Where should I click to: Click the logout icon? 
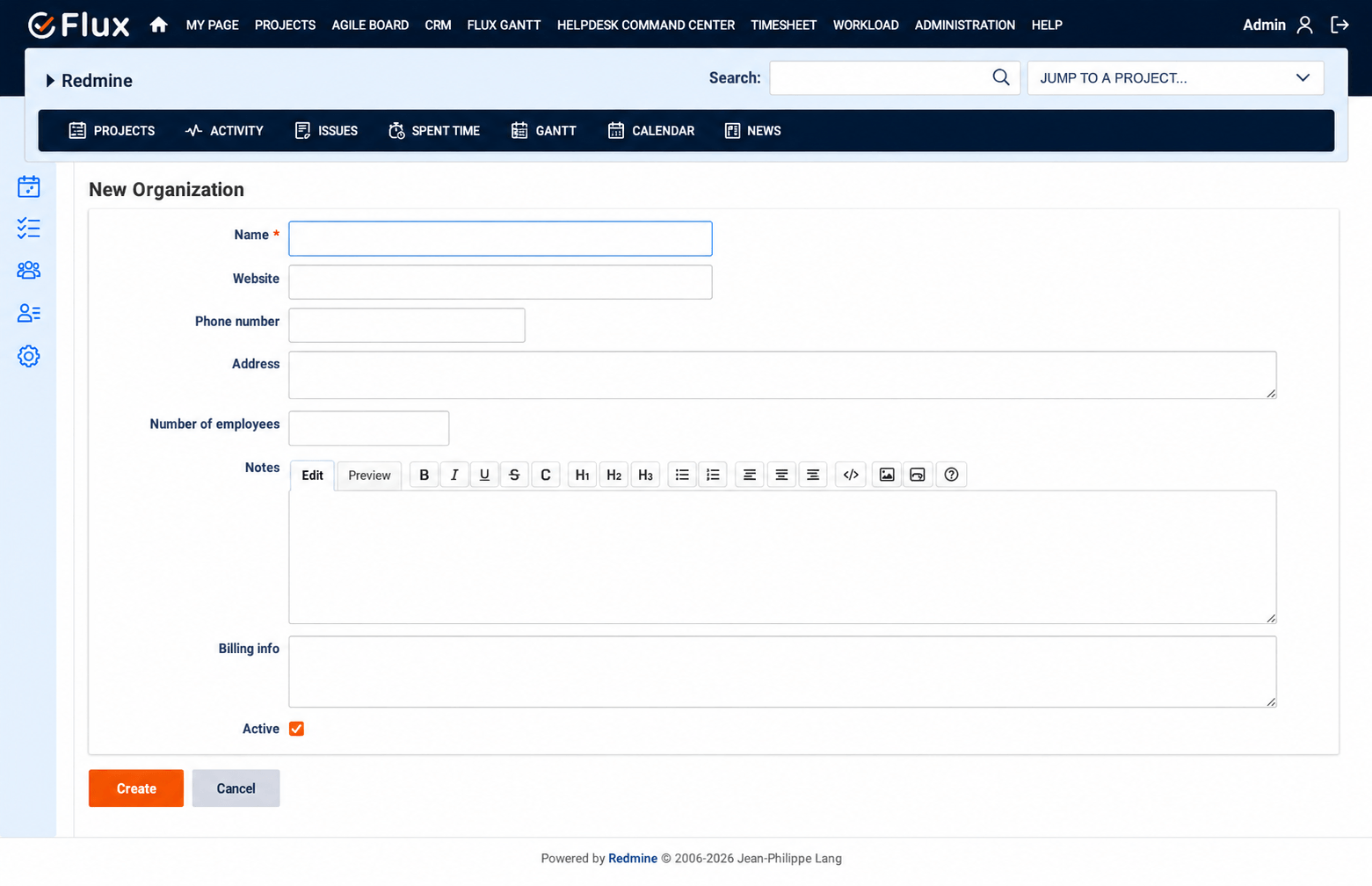1339,25
